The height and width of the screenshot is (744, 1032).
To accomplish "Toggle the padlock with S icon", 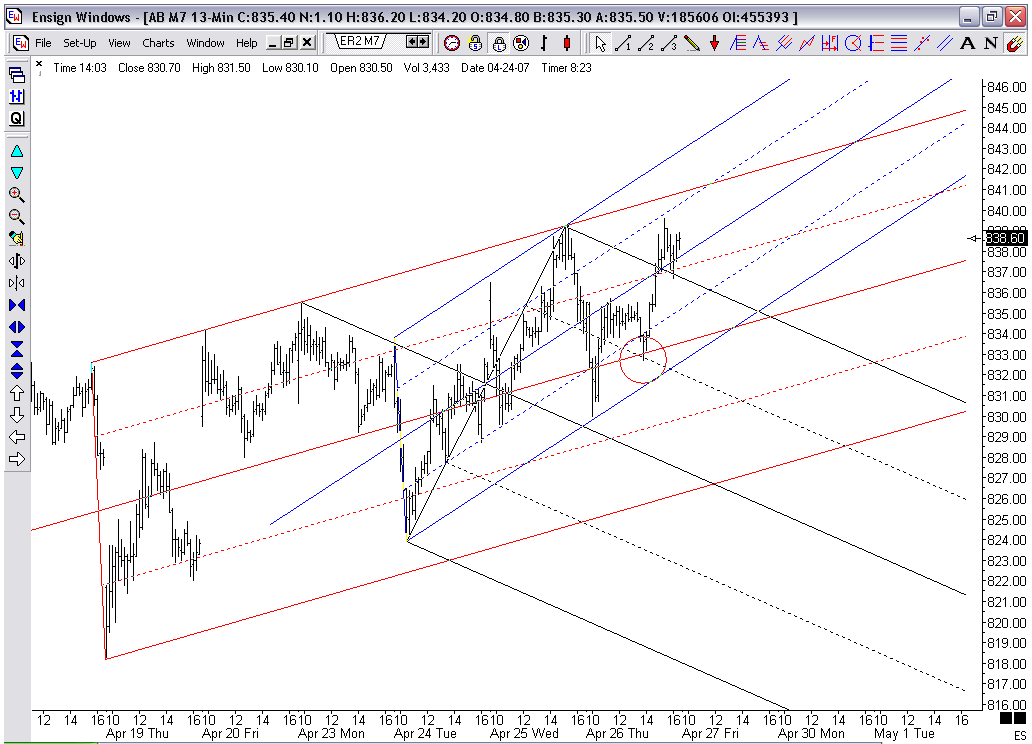I will click(x=475, y=43).
